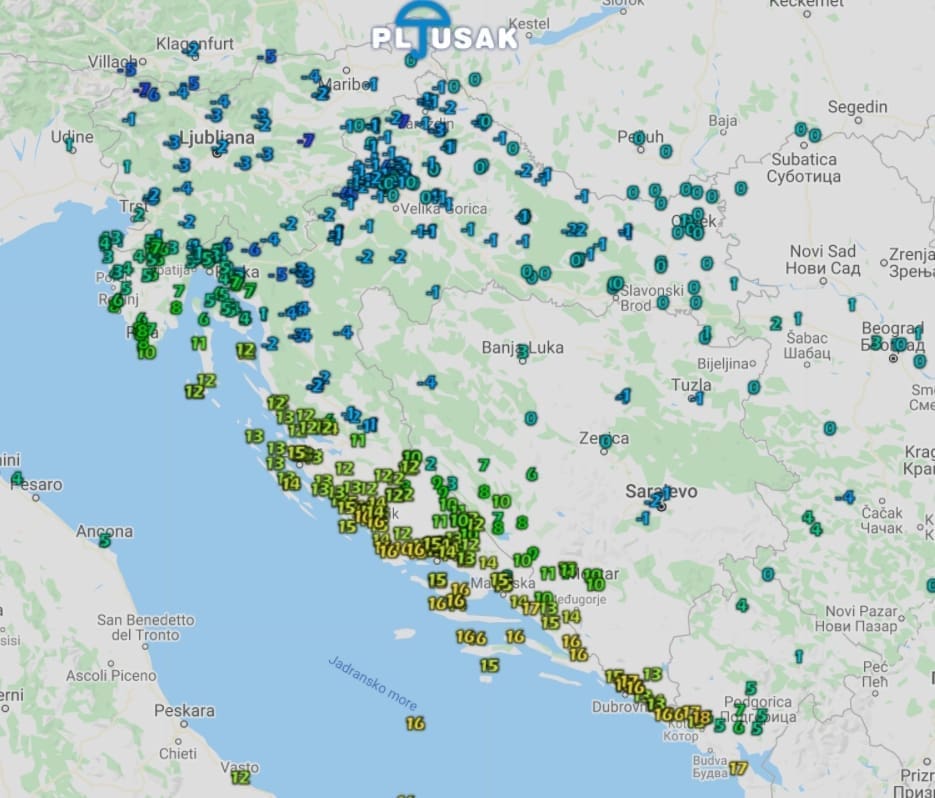
Task: Select the 17 marker next to Budva
Action: pos(738,768)
